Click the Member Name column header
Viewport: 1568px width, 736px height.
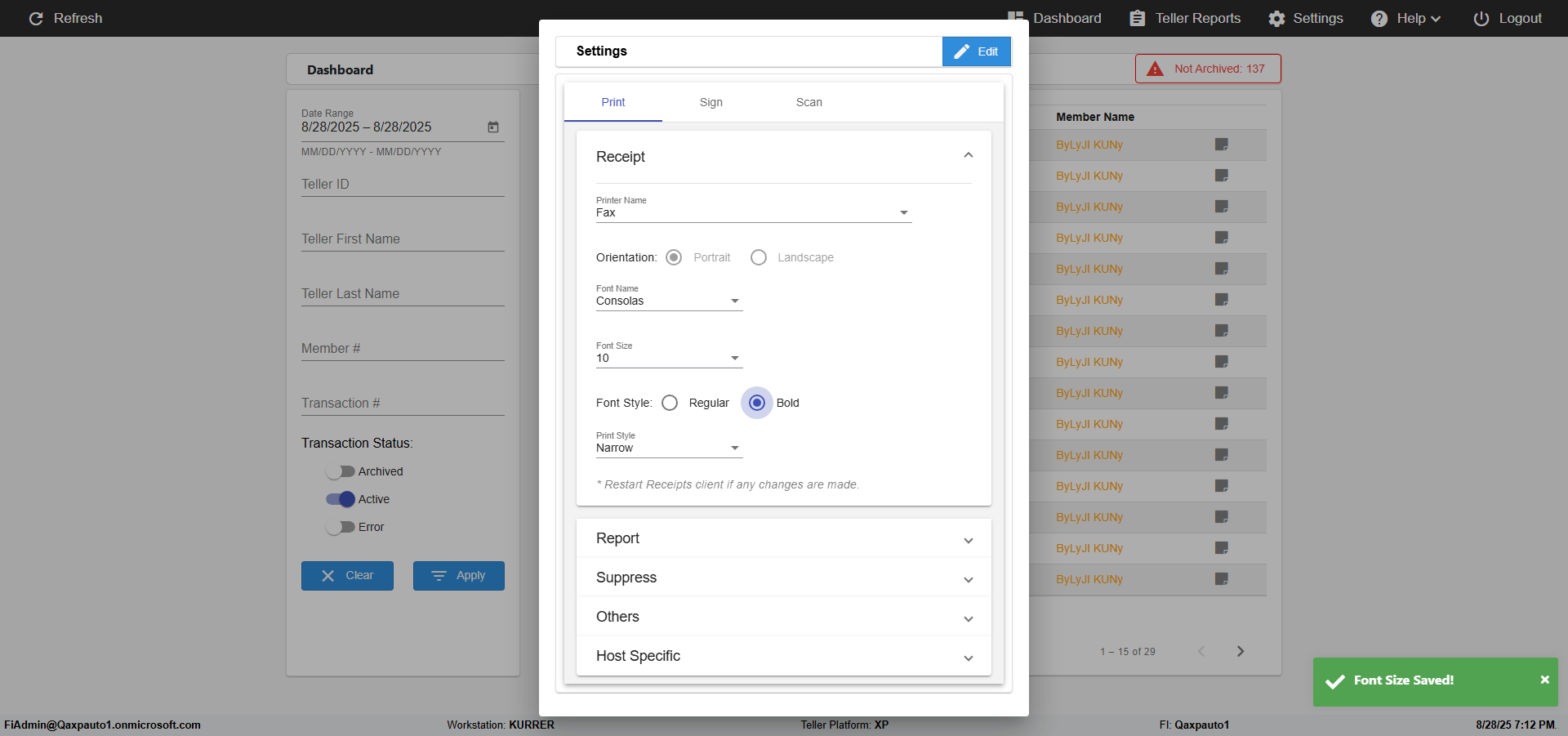click(1095, 117)
